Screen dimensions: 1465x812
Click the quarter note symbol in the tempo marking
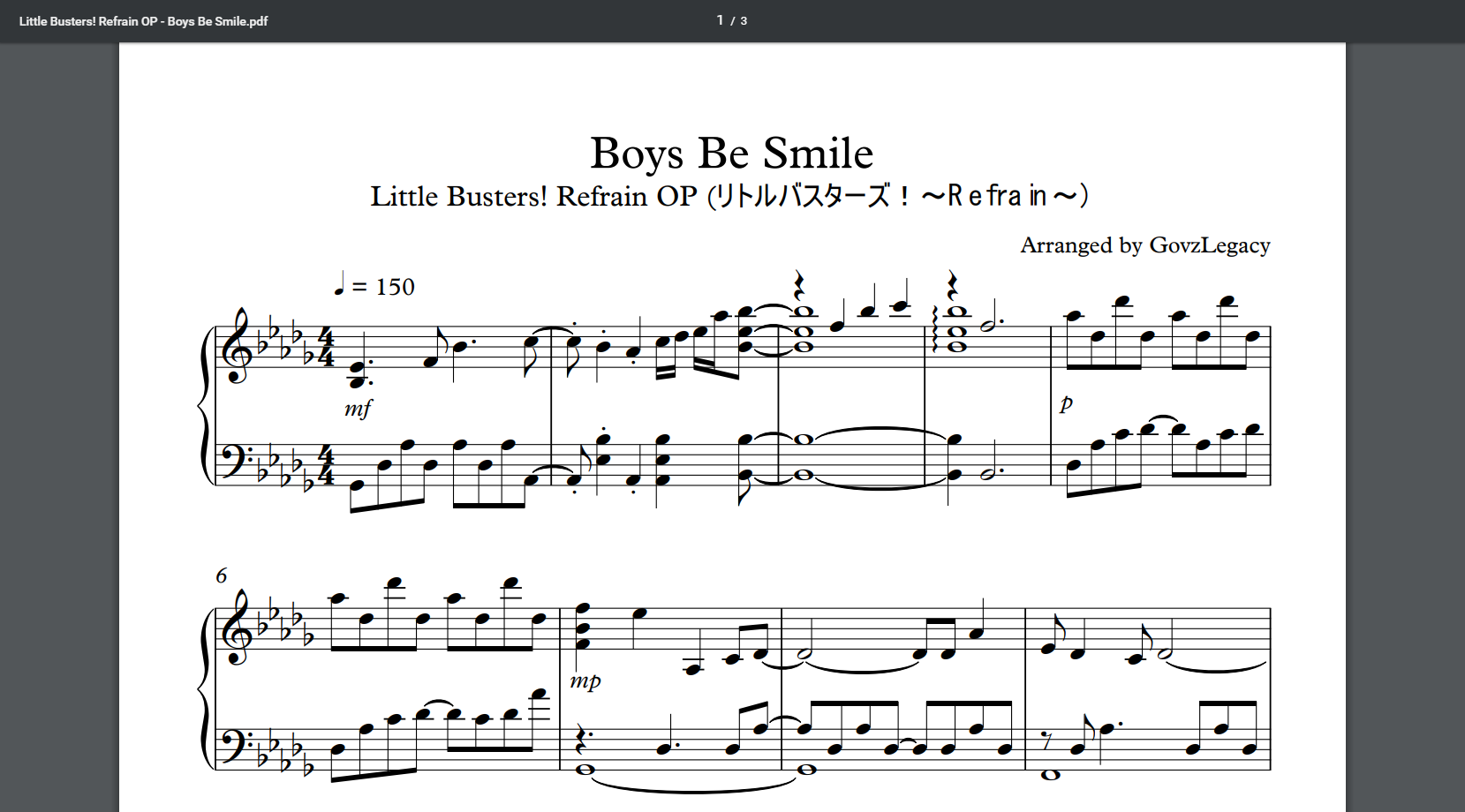pyautogui.click(x=339, y=284)
